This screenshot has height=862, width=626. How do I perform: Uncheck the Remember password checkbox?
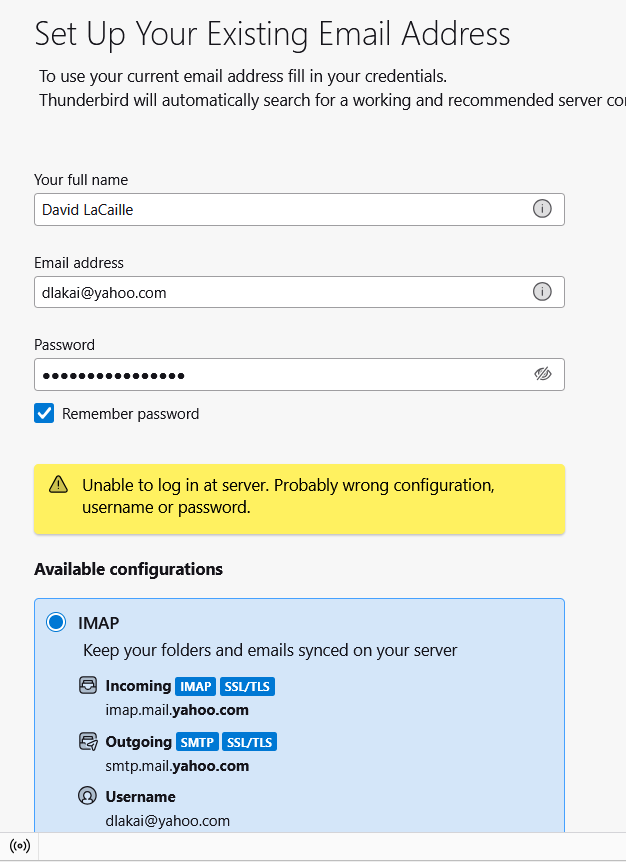pyautogui.click(x=44, y=414)
